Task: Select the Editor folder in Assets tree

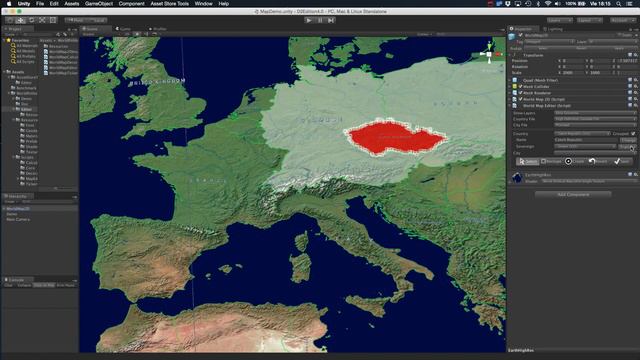Action: (24, 109)
